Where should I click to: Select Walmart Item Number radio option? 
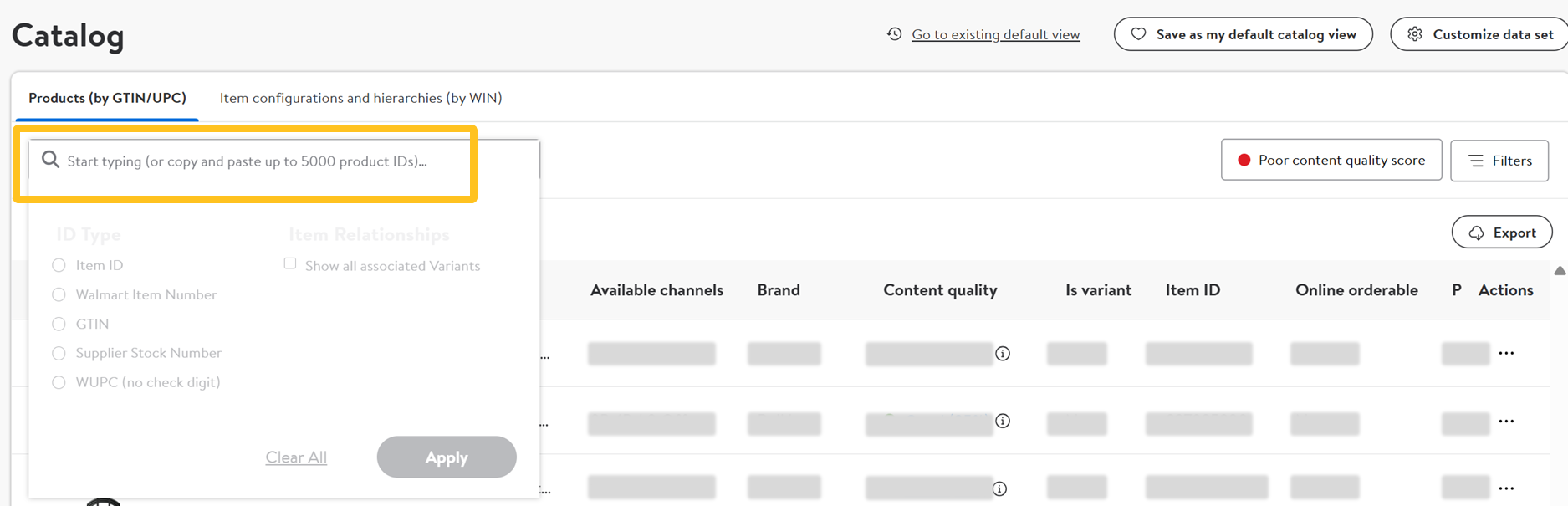(x=59, y=294)
